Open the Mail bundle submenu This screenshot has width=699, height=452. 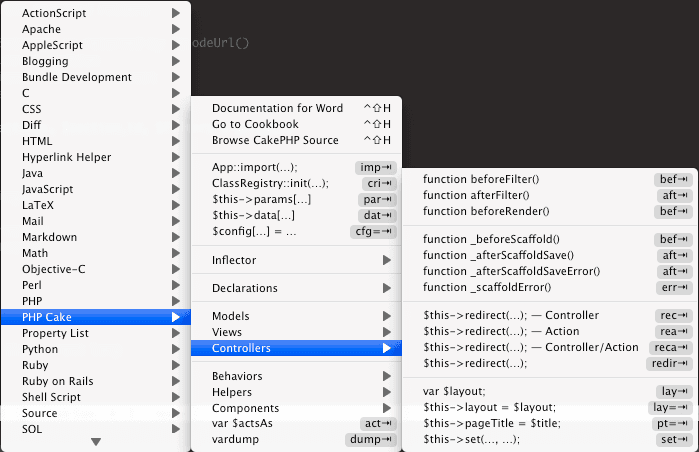coord(96,222)
